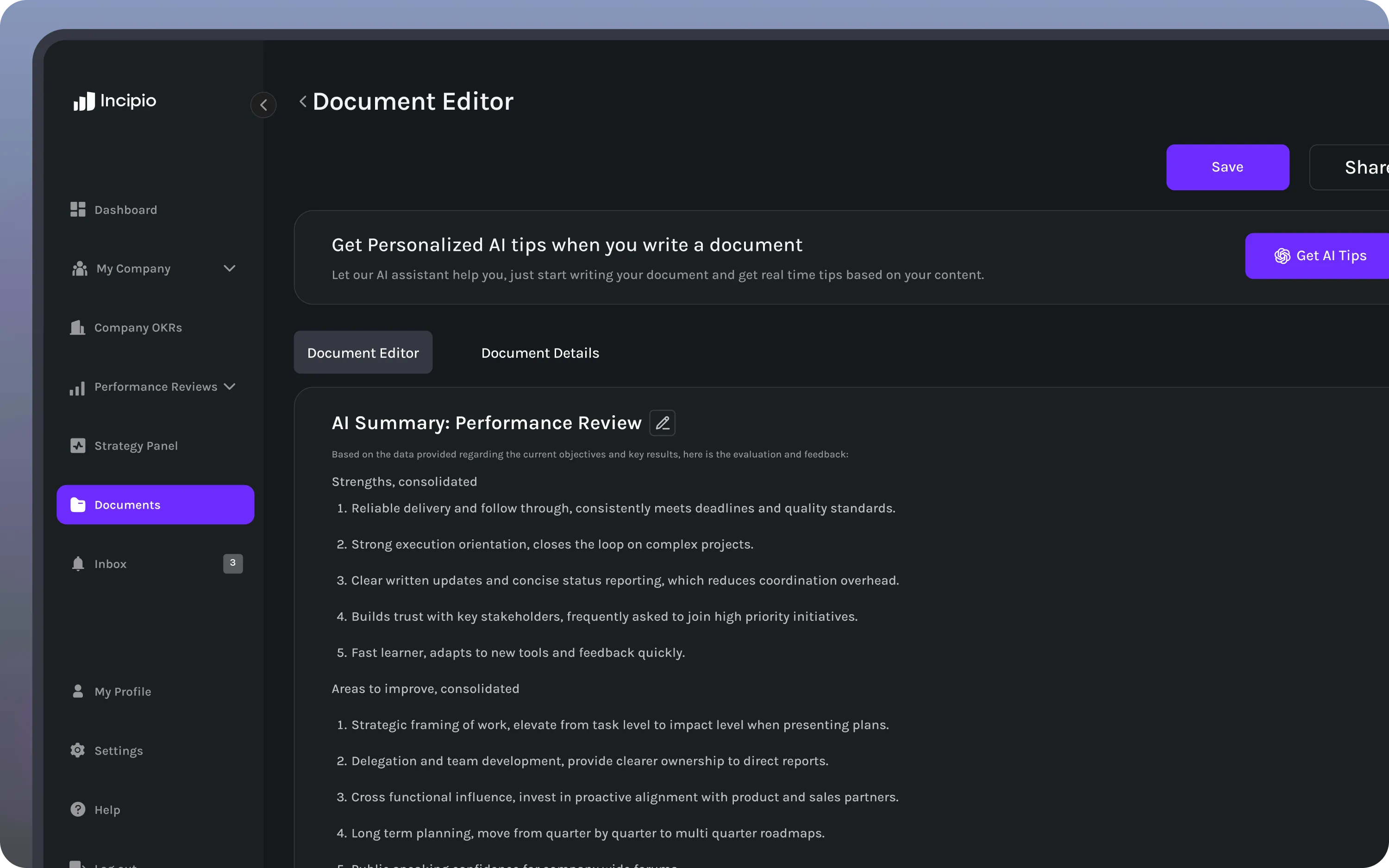This screenshot has height=868, width=1389.
Task: Expand the My Company chevron
Action: pyautogui.click(x=230, y=269)
